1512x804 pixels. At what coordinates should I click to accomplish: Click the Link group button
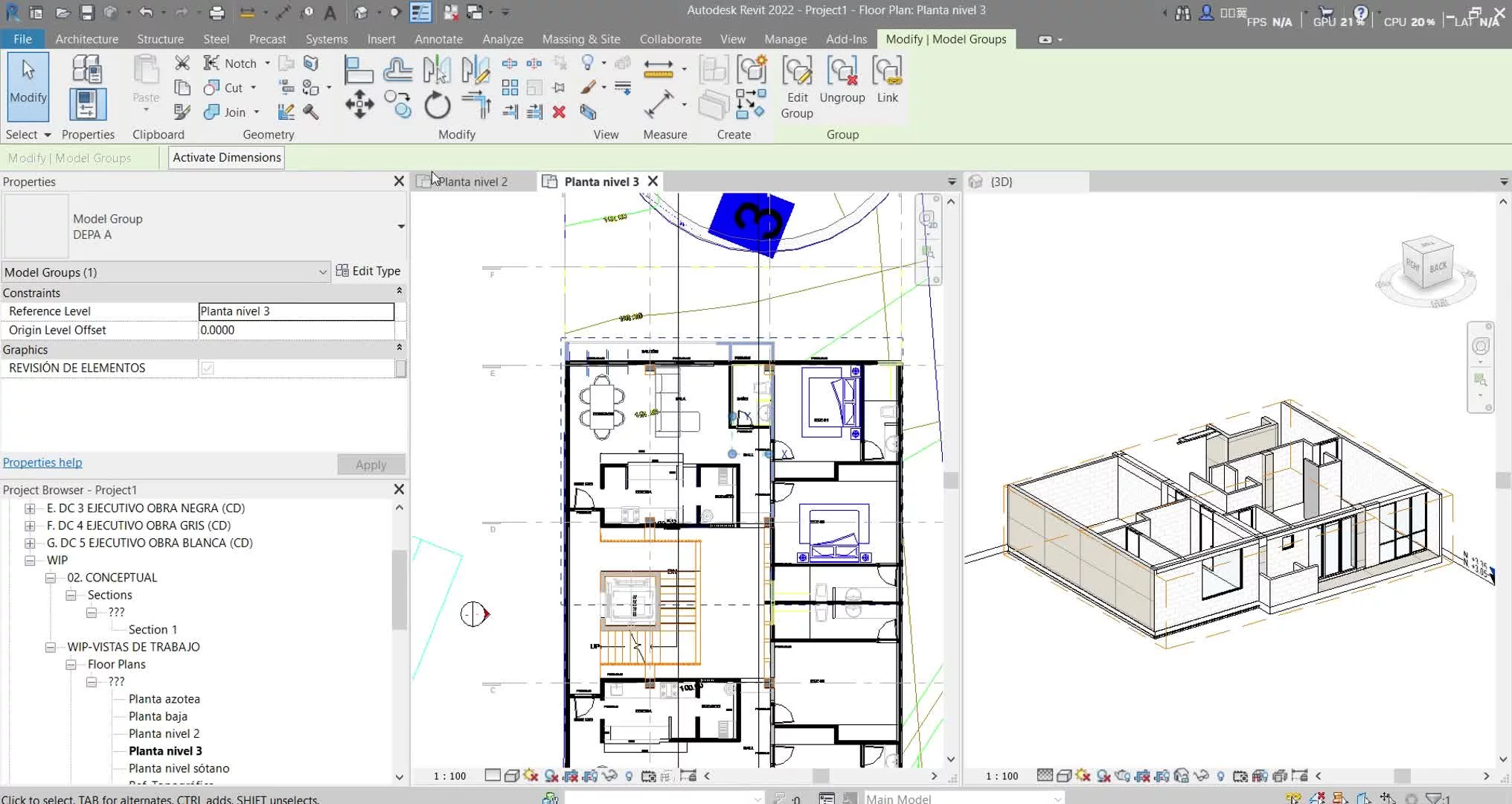pos(887,80)
